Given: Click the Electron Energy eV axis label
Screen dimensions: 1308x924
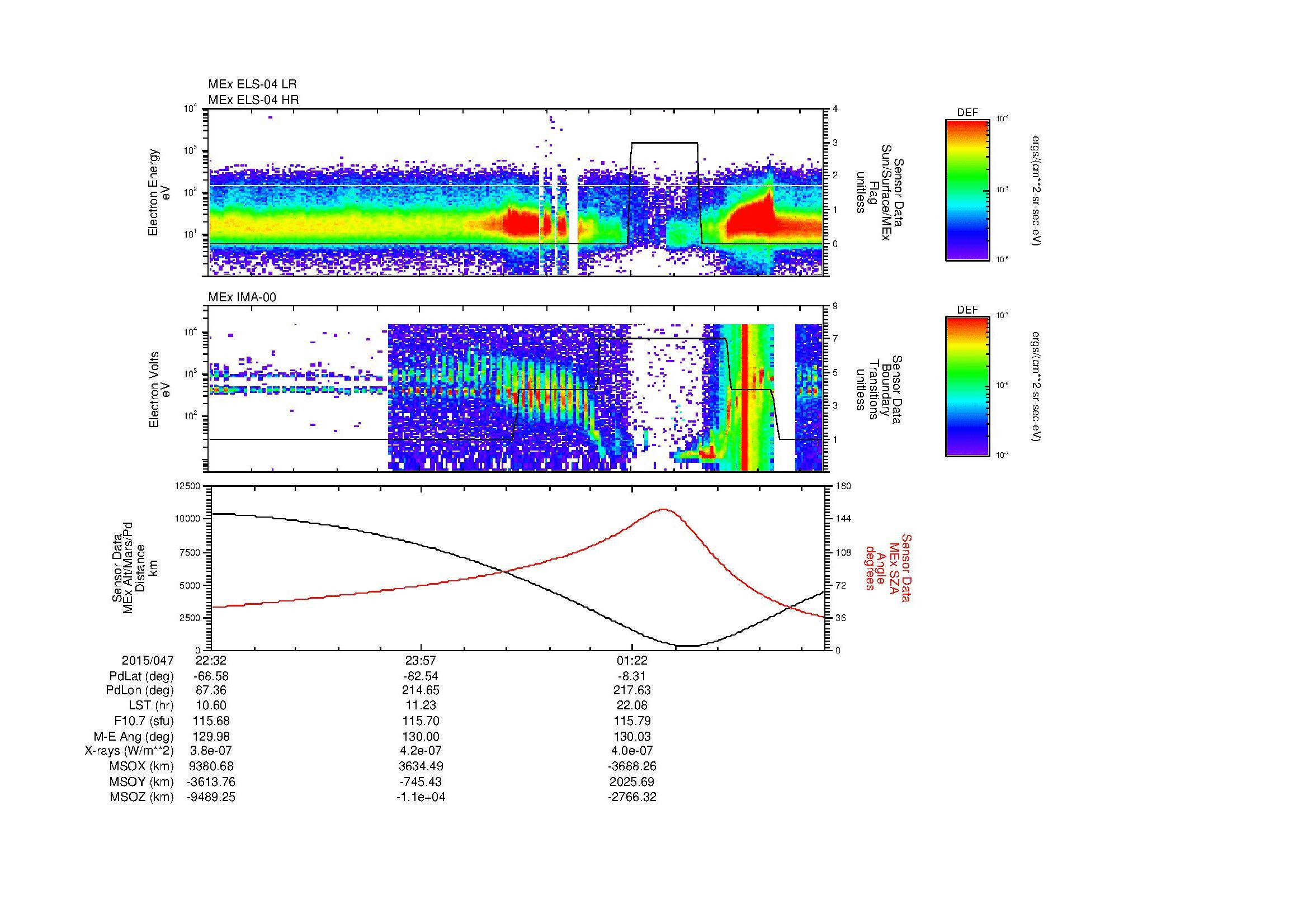Looking at the screenshot, I should 159,192.
